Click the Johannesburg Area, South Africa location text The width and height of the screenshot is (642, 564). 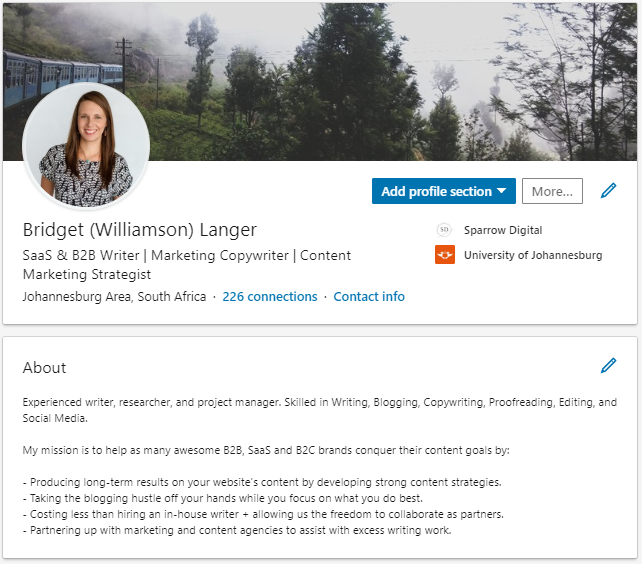click(114, 297)
